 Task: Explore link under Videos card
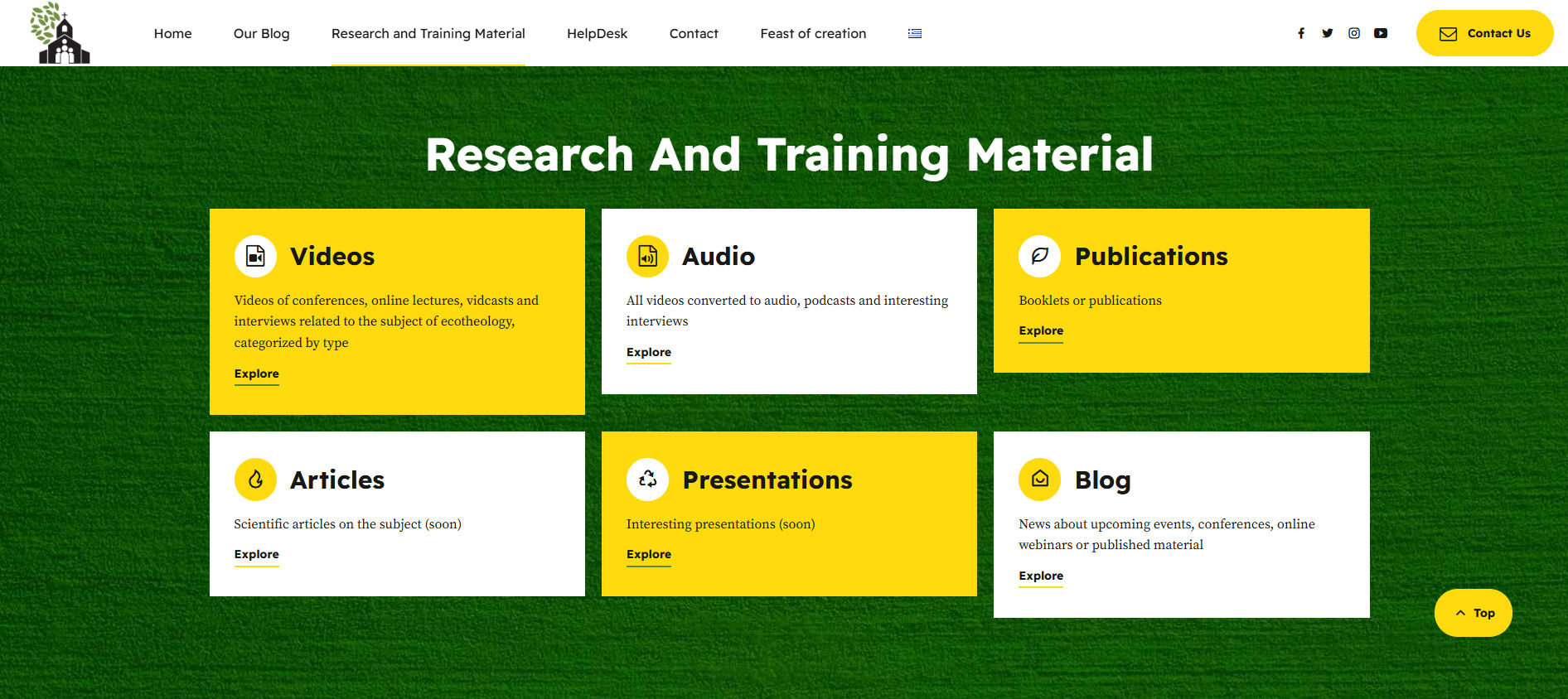[x=257, y=374]
